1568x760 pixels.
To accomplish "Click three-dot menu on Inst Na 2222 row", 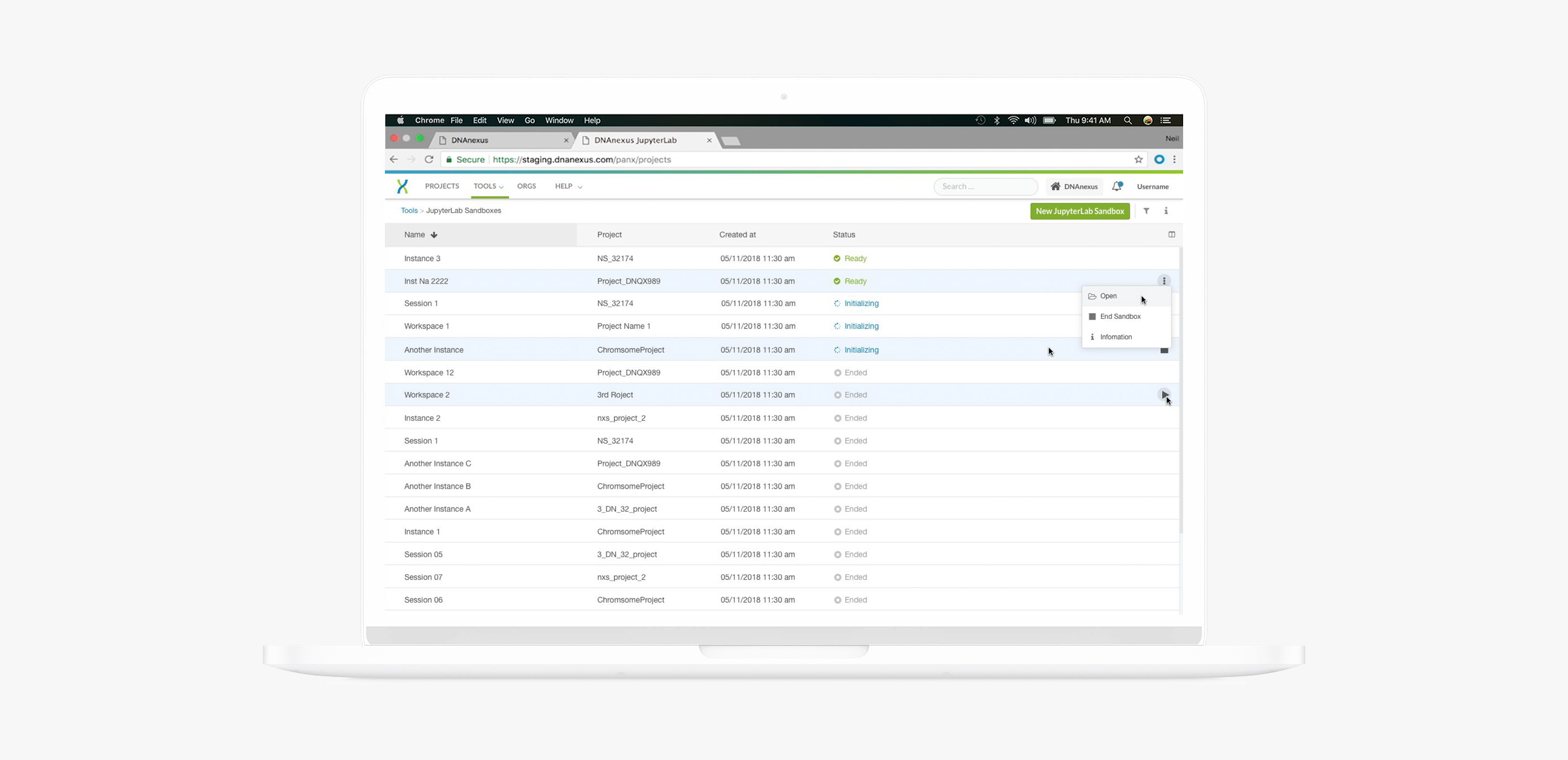I will point(1164,281).
